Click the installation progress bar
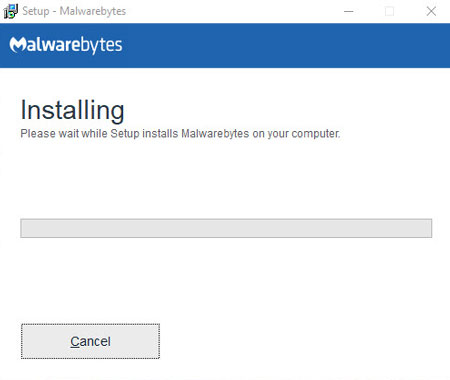This screenshot has width=450, height=380. [226, 228]
